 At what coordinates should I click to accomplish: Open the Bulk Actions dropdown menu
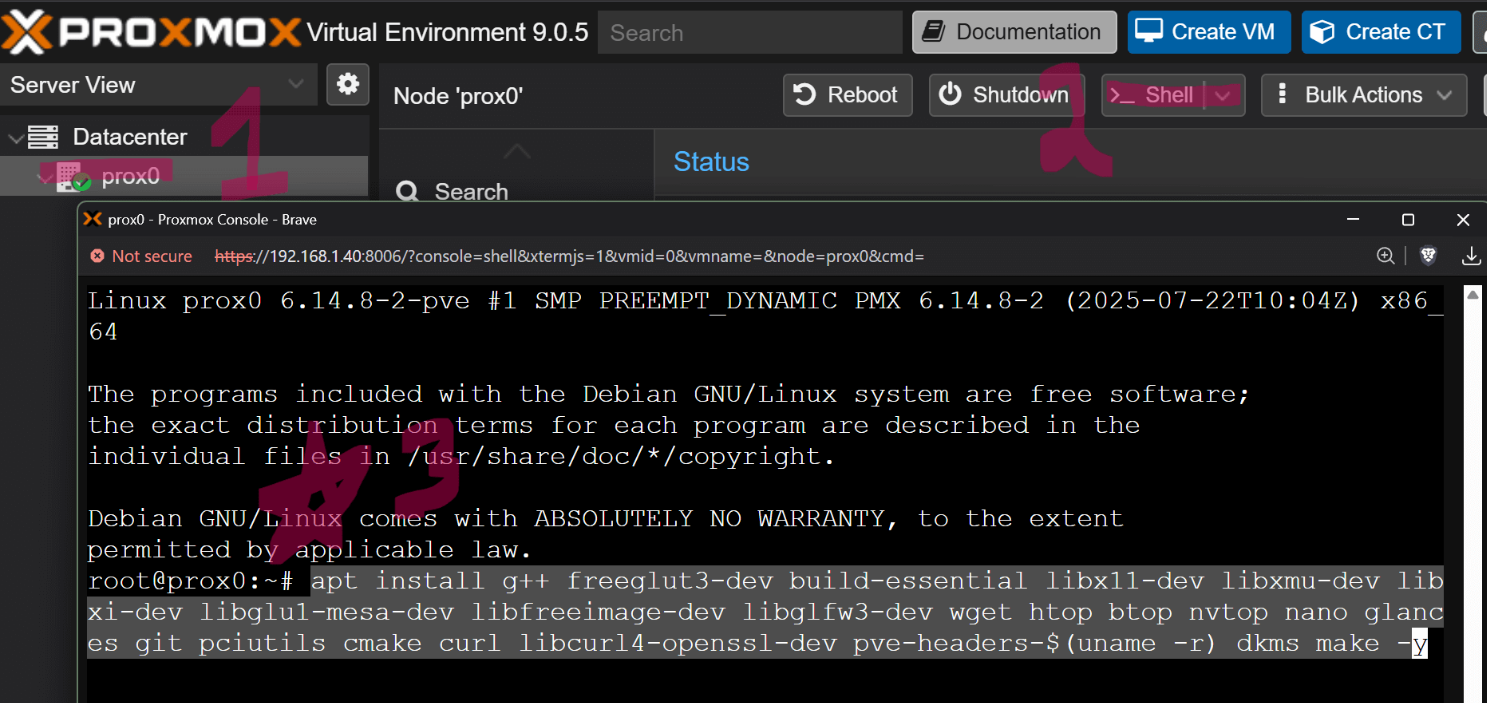(1363, 95)
